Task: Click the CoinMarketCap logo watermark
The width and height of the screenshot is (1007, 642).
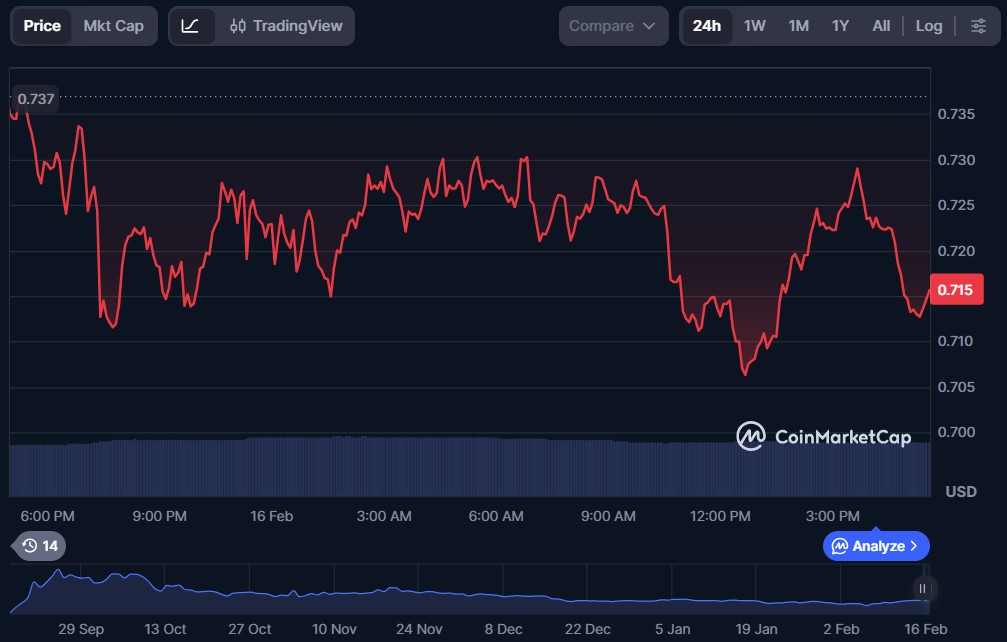Action: pyautogui.click(x=823, y=436)
